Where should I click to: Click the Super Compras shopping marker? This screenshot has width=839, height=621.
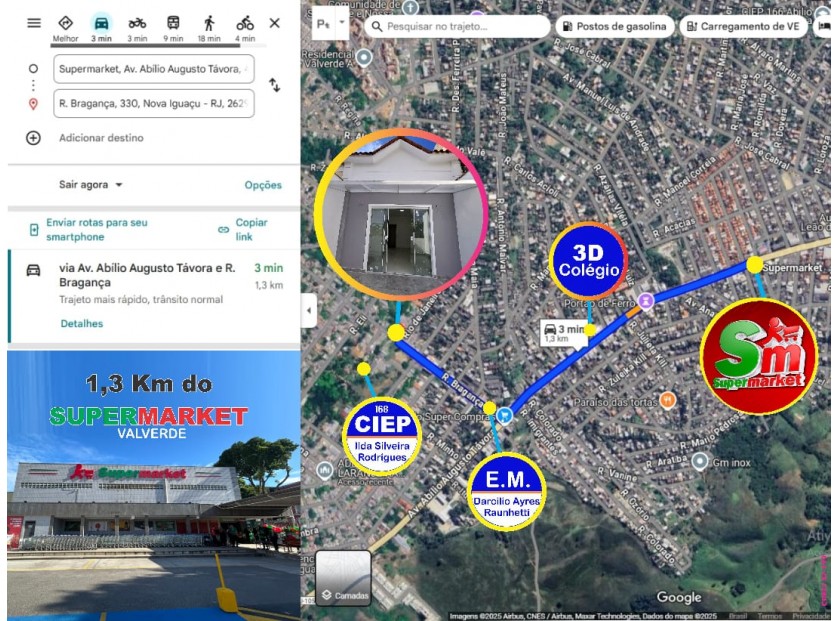point(504,415)
